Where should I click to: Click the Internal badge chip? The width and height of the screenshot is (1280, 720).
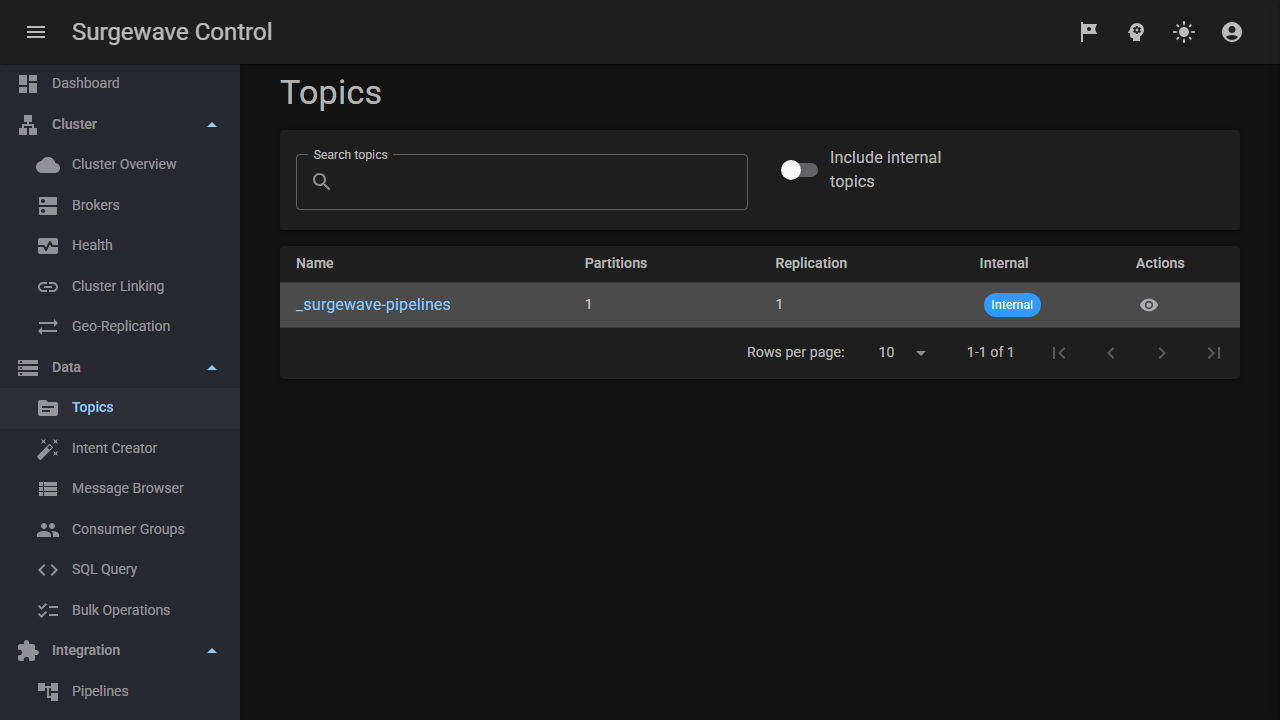[1012, 305]
